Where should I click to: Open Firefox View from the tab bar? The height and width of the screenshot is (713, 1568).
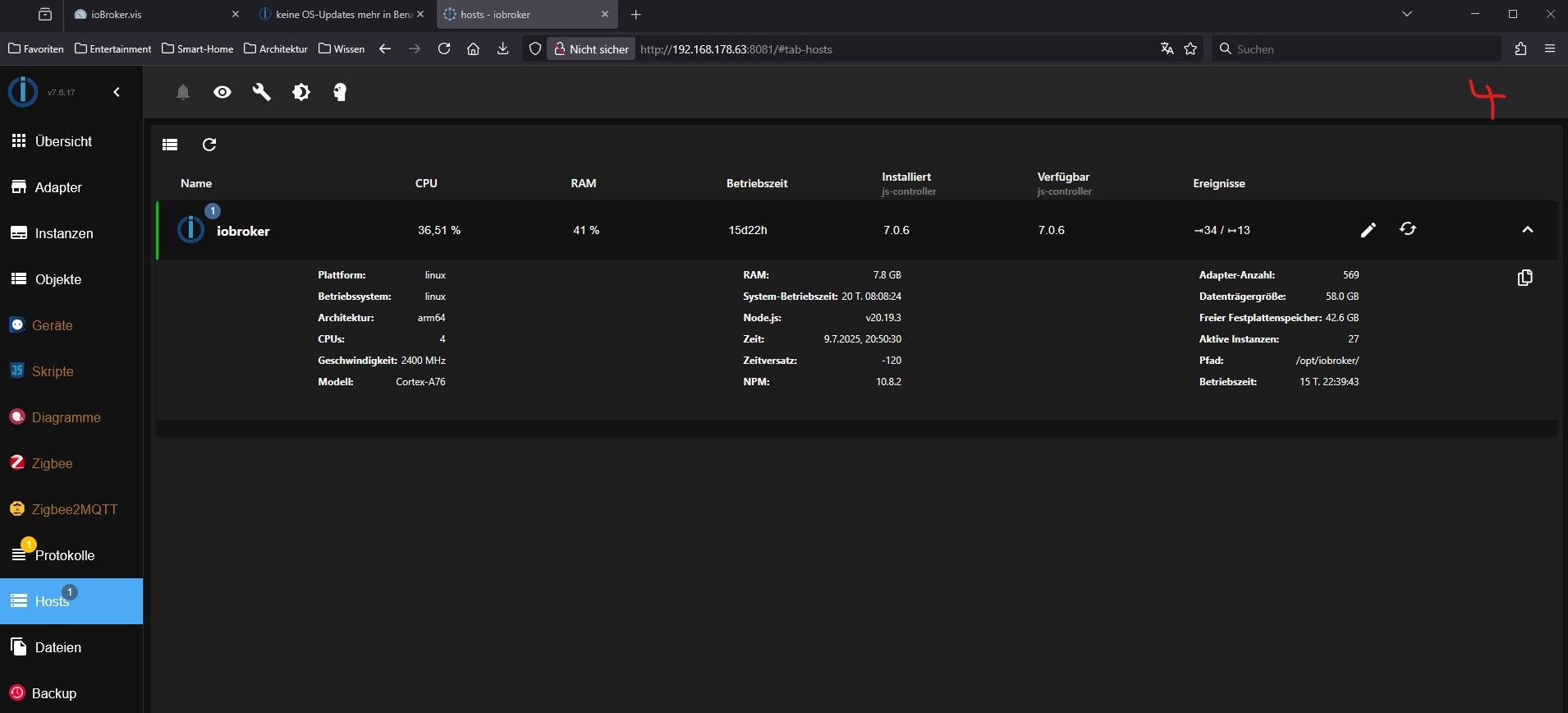[45, 14]
